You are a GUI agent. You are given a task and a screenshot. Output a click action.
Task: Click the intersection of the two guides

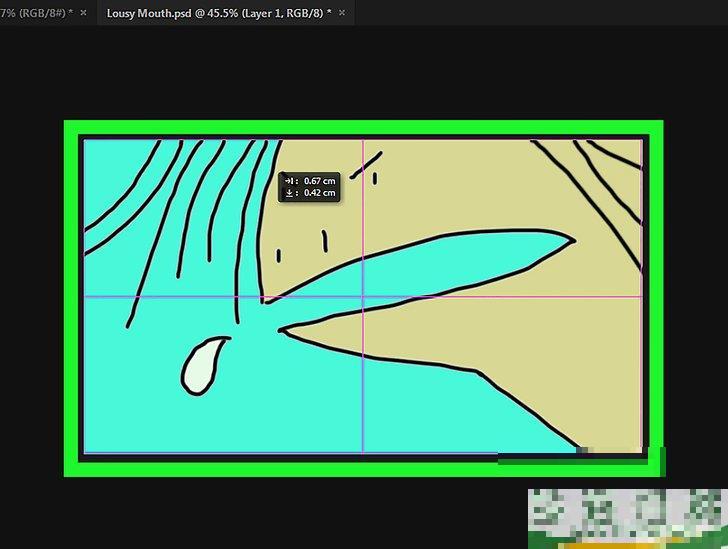(x=362, y=297)
